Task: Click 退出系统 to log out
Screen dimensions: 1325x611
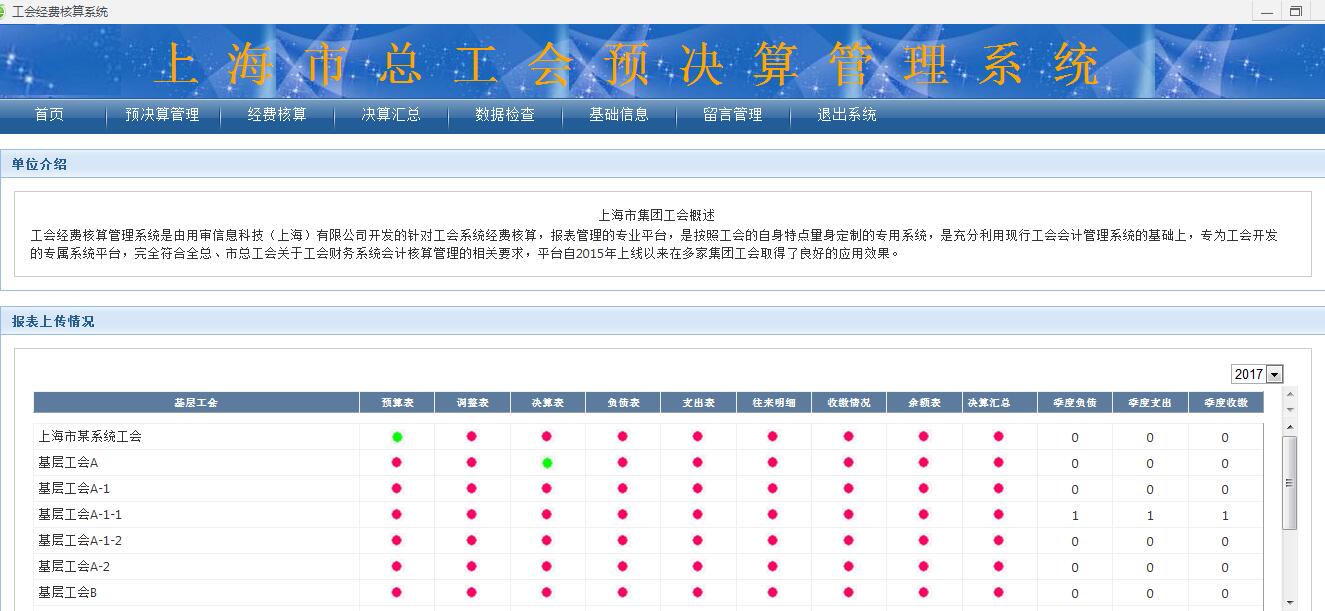Action: pos(847,115)
